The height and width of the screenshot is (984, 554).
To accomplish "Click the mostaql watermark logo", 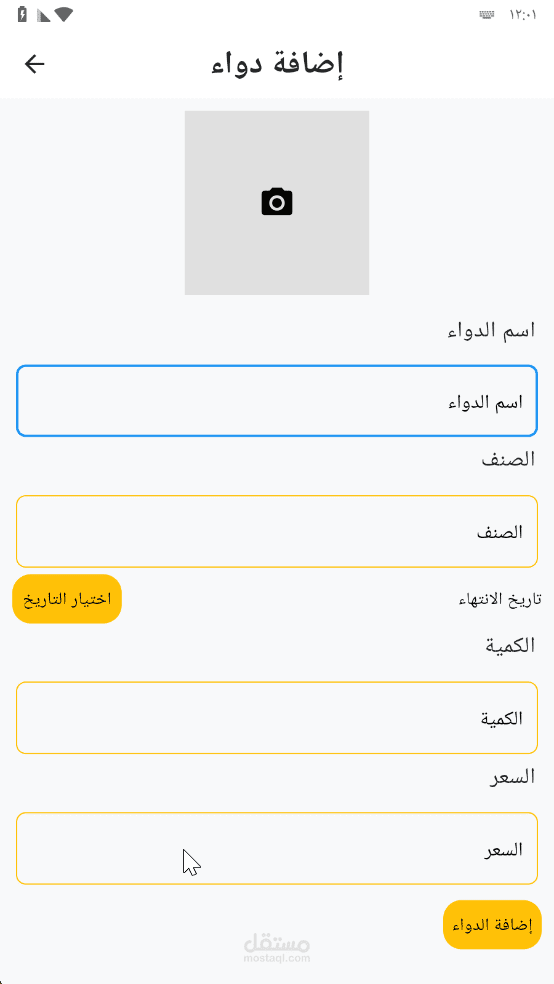I will pos(277,948).
